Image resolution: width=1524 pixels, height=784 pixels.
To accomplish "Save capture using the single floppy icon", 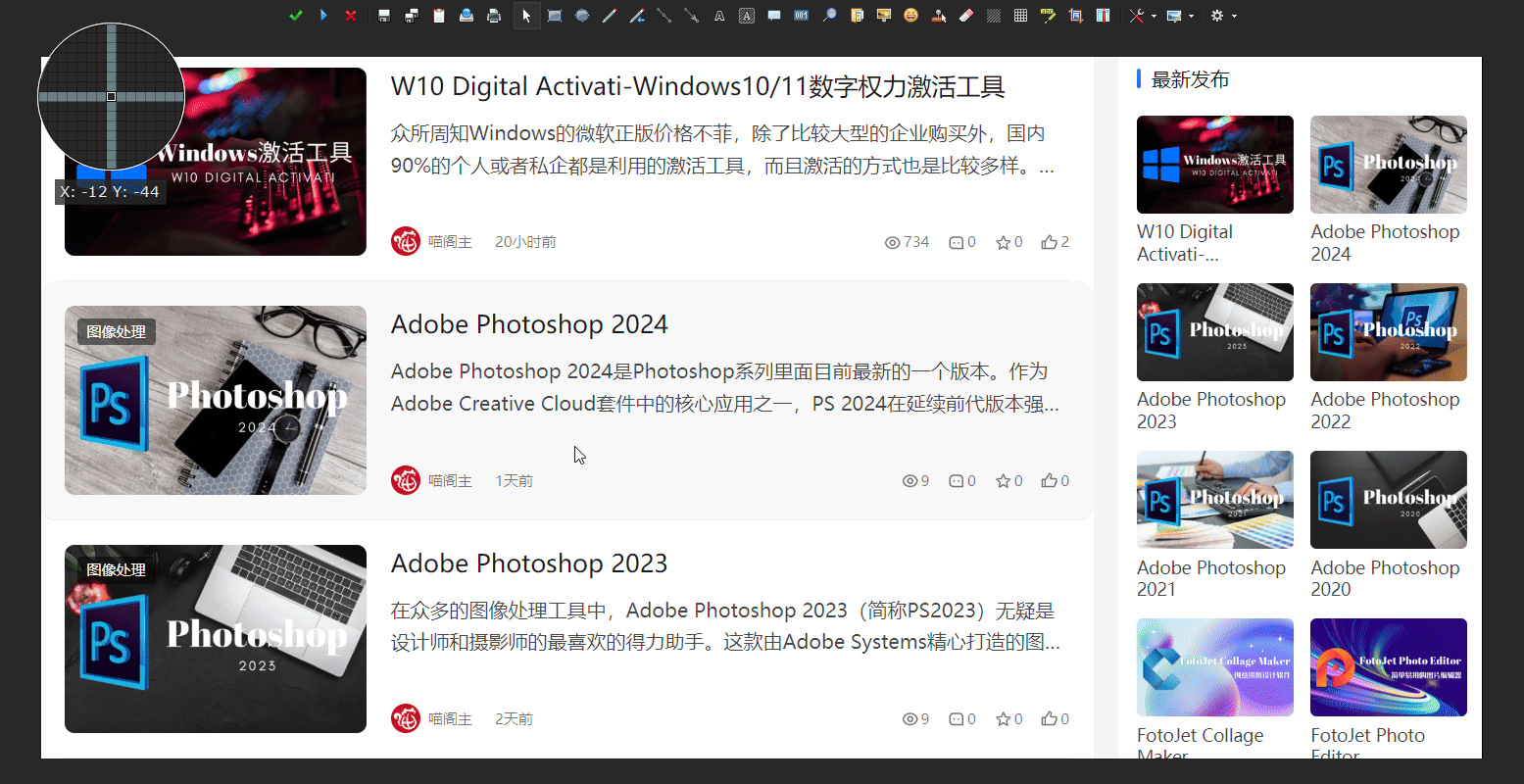I will [x=384, y=16].
